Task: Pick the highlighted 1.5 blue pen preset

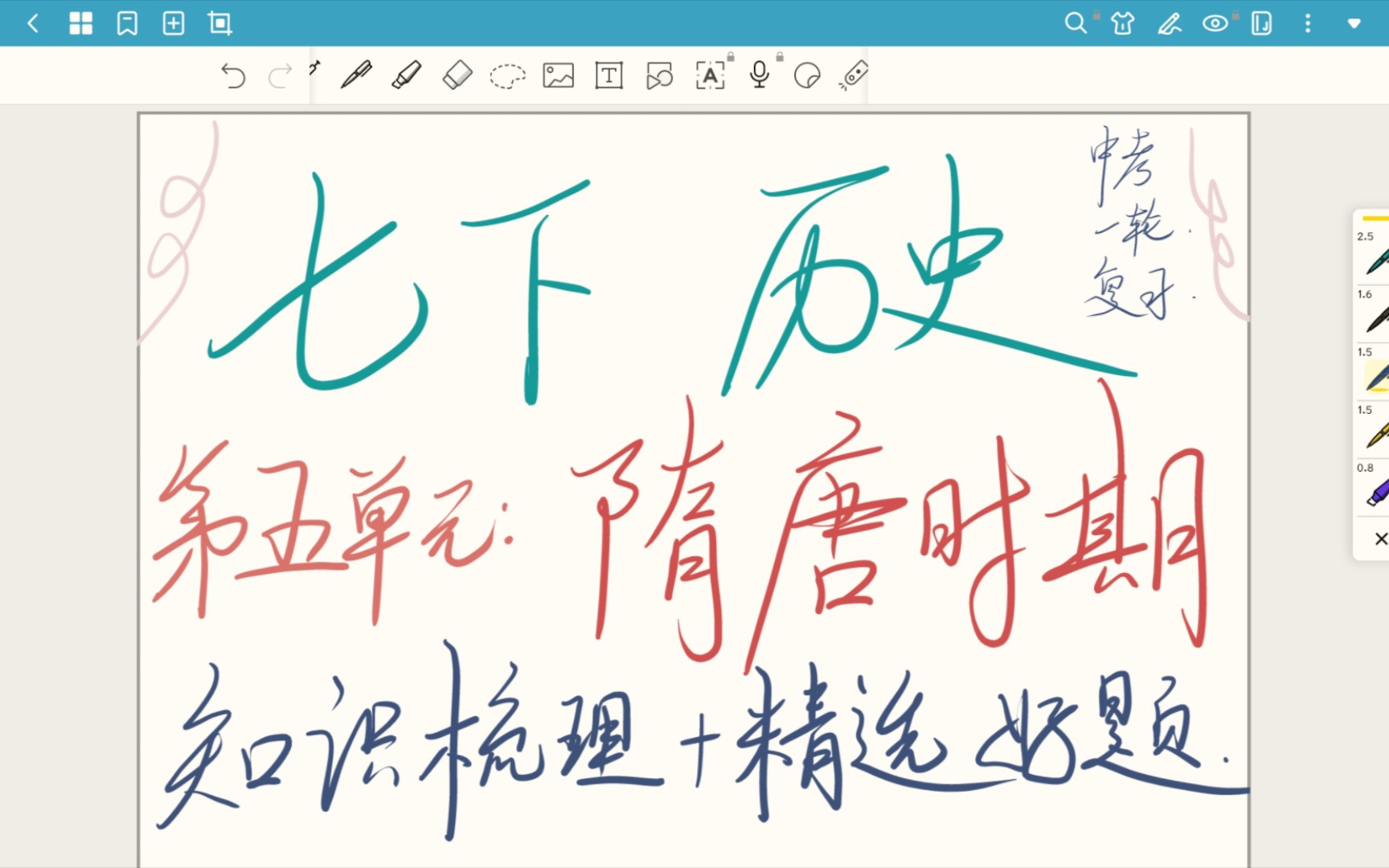Action: pos(1375,375)
